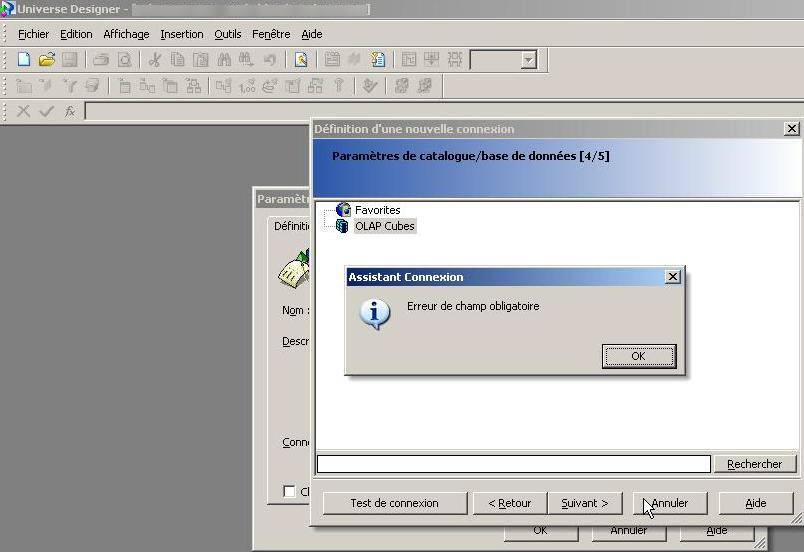Click the key-shaped icon in second toolbar
The image size is (804, 552).
coord(339,86)
